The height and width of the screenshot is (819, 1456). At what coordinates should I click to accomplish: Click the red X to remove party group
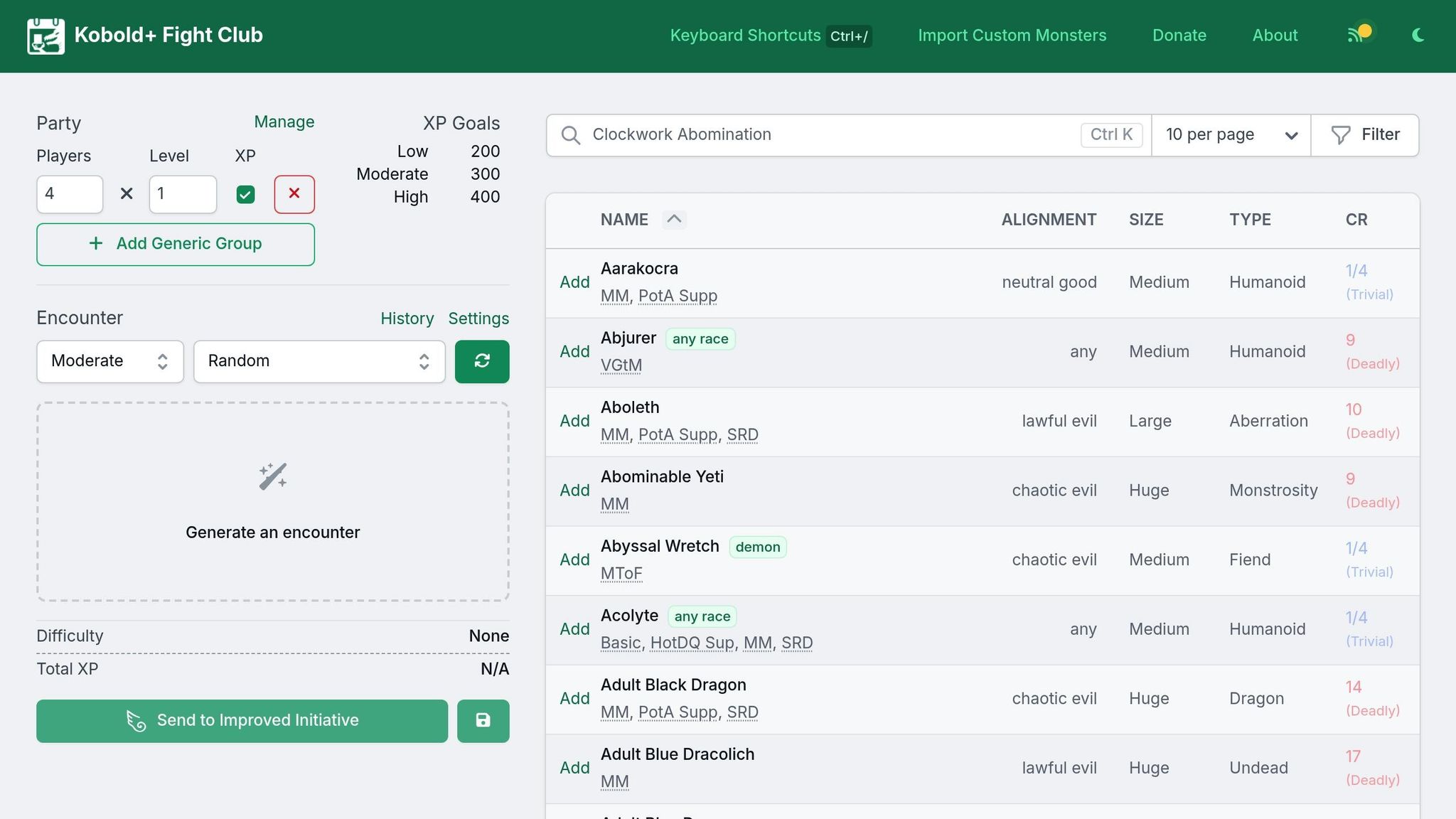(x=294, y=194)
